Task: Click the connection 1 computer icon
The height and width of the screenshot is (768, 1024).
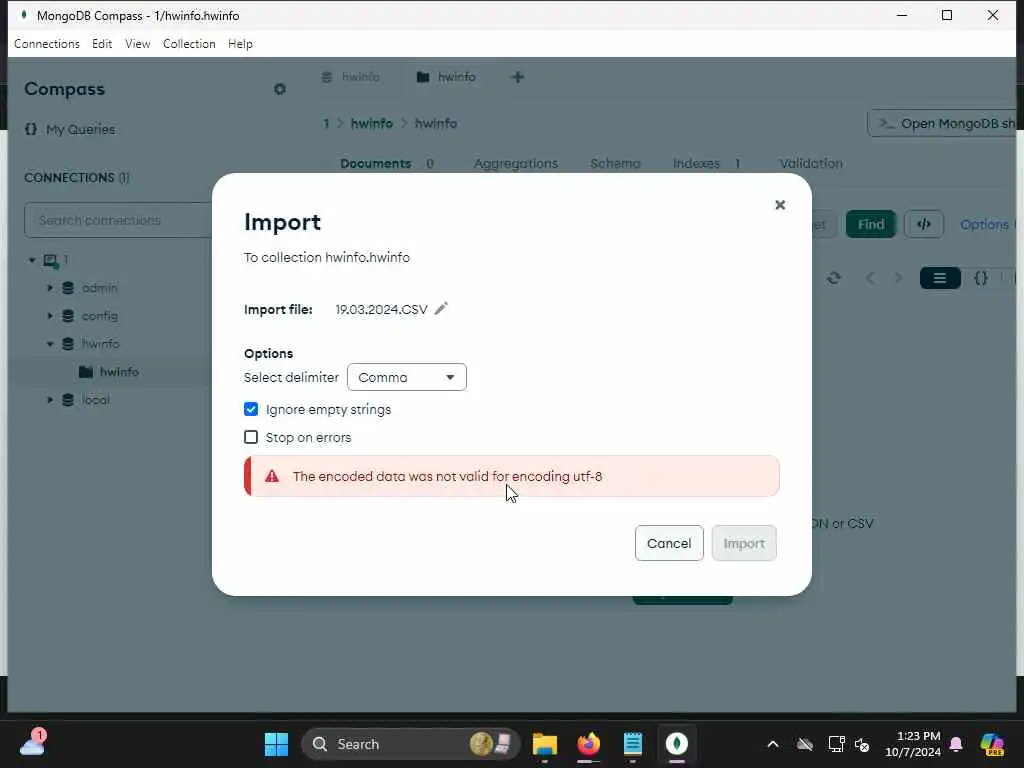Action: (51, 261)
